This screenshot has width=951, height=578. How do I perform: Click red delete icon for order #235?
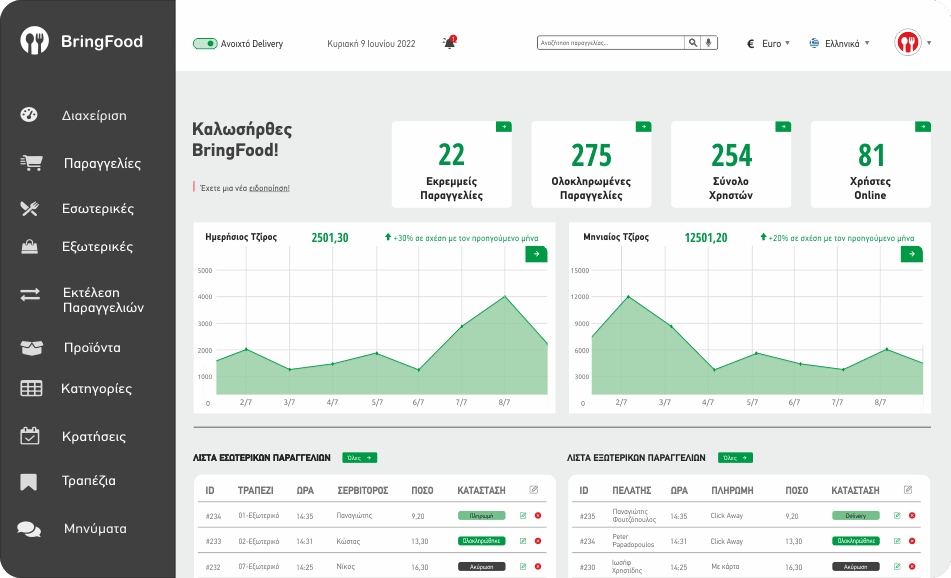pyautogui.click(x=912, y=515)
